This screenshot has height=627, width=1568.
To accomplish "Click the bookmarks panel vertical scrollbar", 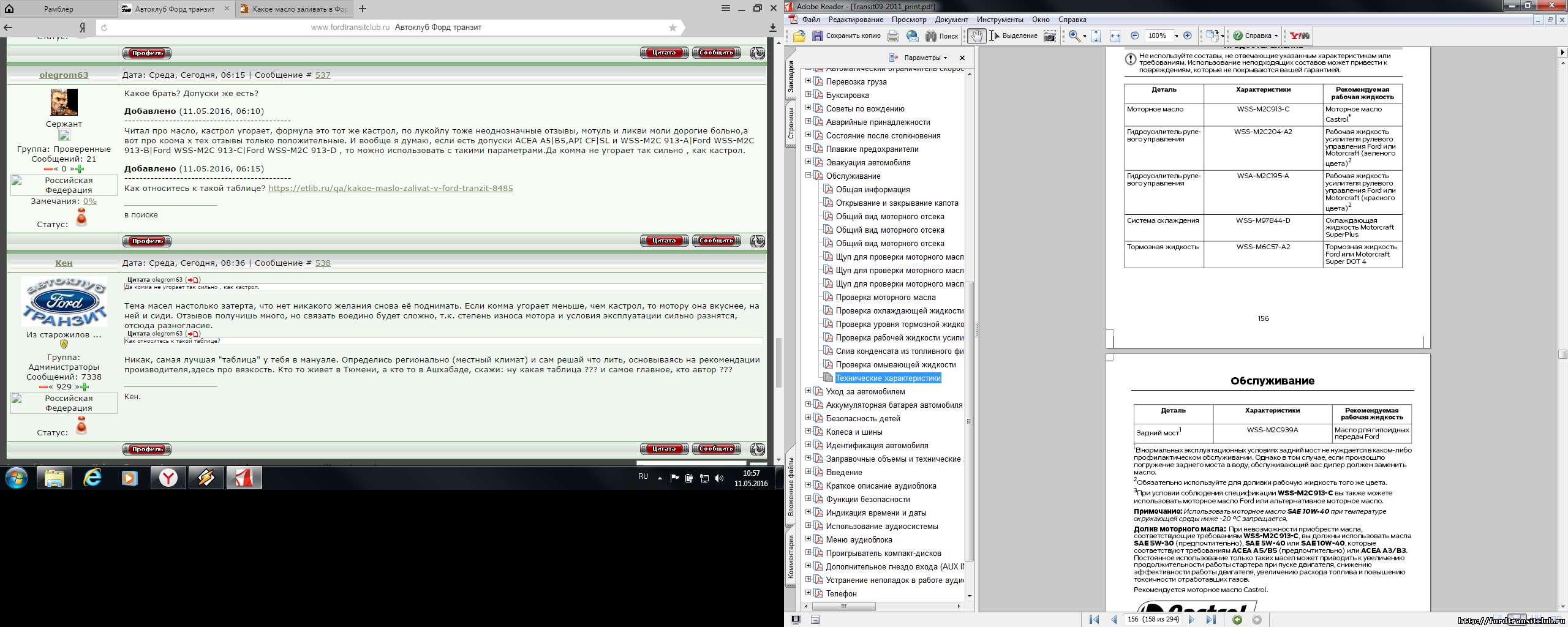I will click(969, 421).
